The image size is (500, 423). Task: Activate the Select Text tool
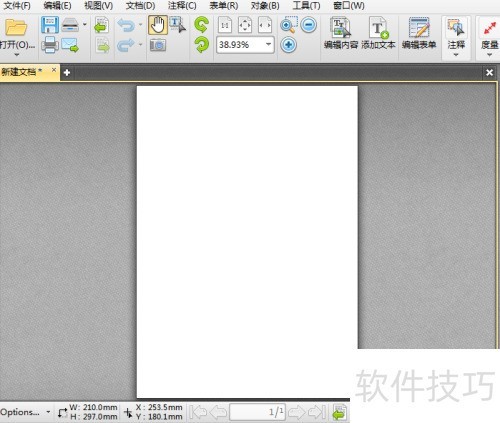click(177, 25)
